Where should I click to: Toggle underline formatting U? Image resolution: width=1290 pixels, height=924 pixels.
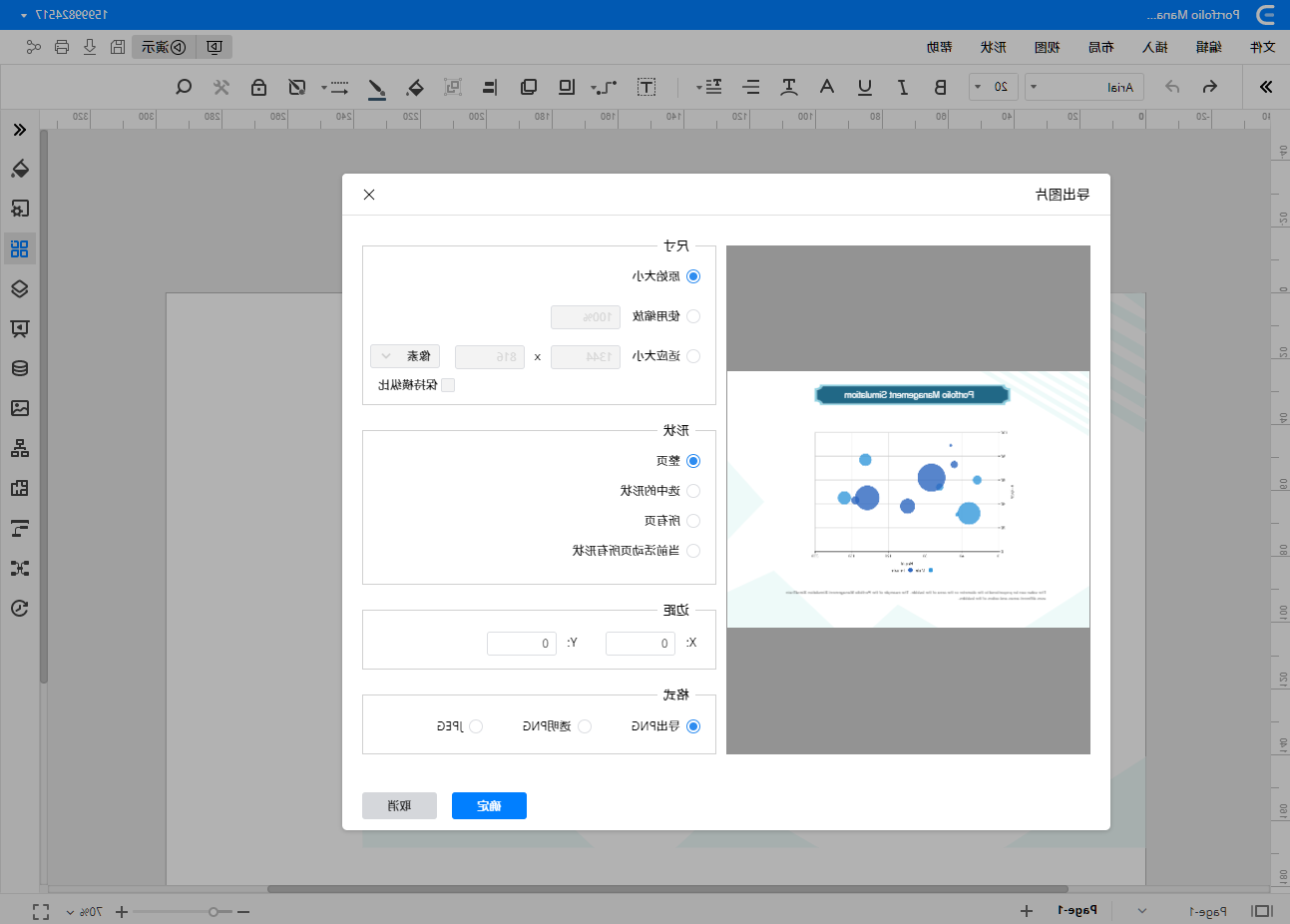865,87
